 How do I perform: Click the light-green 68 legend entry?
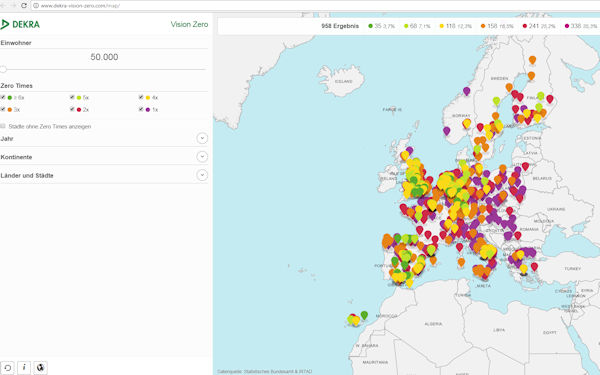click(x=417, y=26)
